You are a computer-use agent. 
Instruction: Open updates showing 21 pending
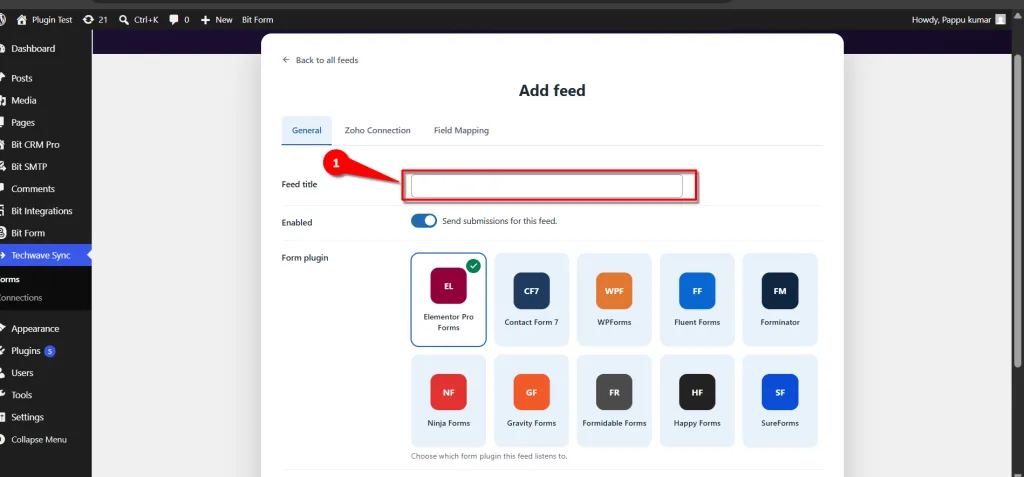pyautogui.click(x=95, y=20)
